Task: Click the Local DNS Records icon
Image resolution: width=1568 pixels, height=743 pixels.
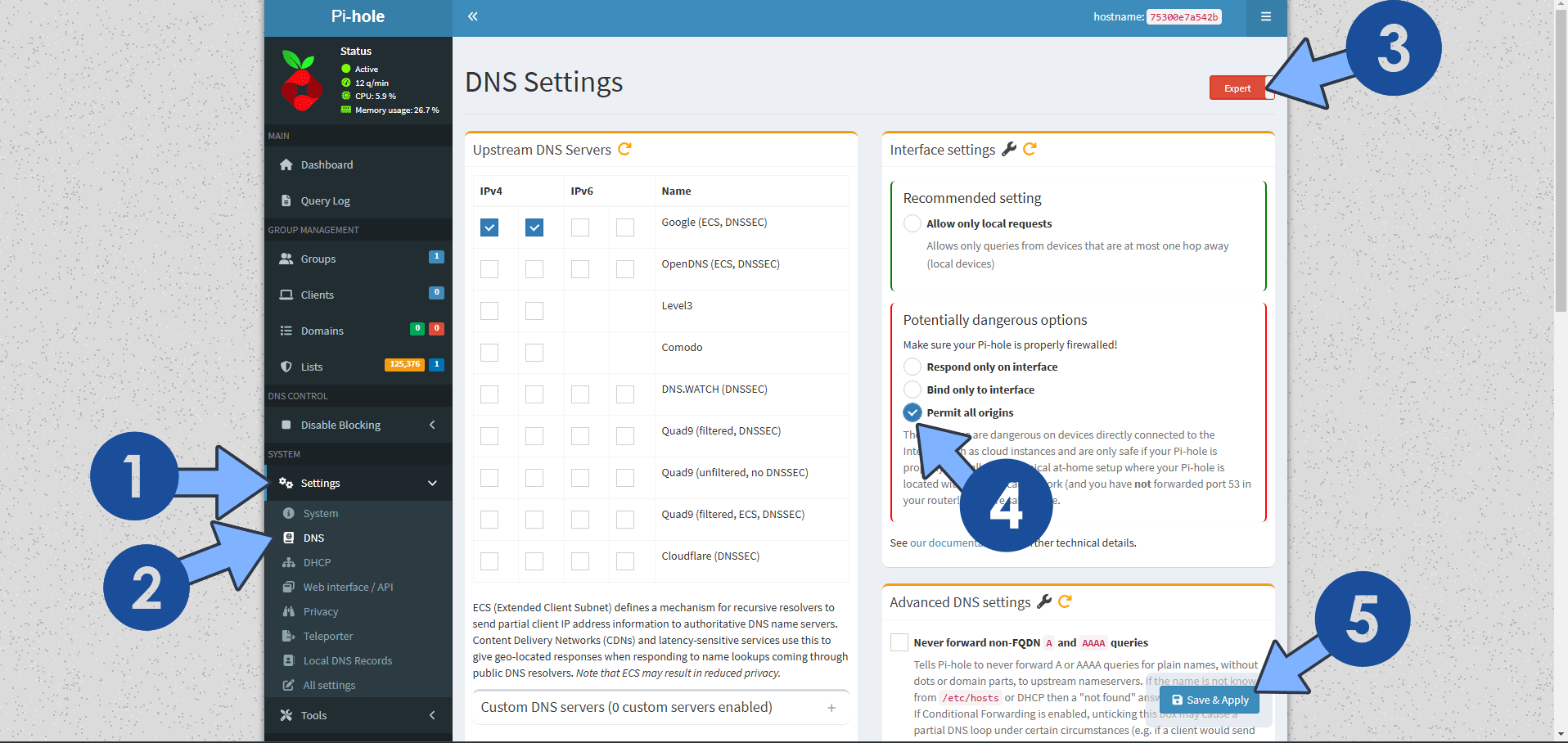Action: (289, 660)
